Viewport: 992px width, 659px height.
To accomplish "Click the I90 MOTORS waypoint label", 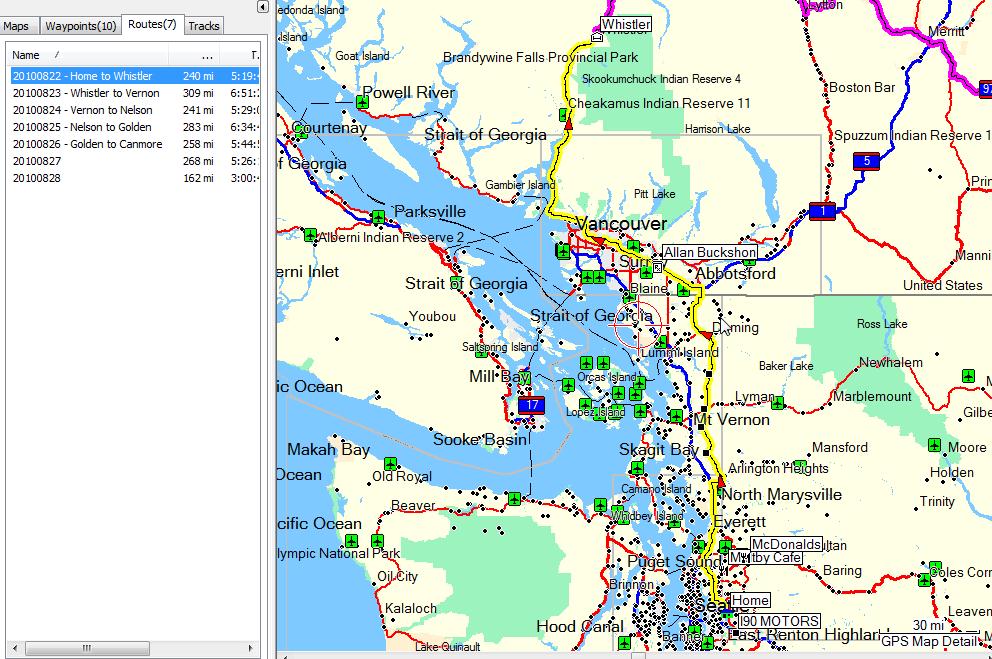I will [773, 621].
